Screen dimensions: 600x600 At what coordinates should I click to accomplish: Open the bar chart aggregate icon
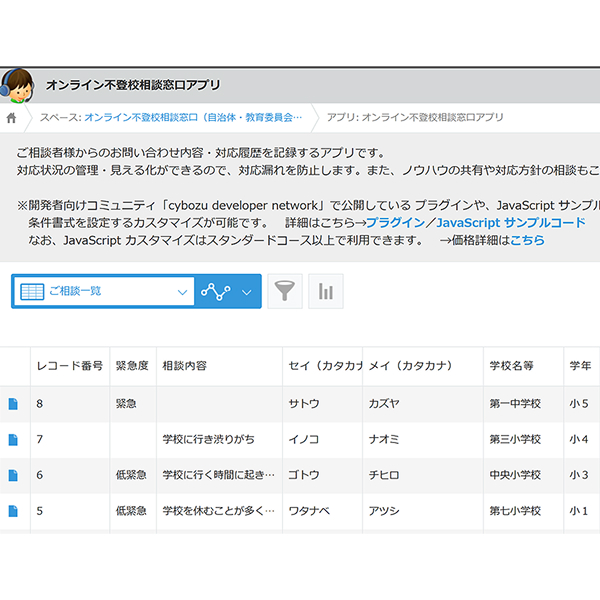point(326,291)
